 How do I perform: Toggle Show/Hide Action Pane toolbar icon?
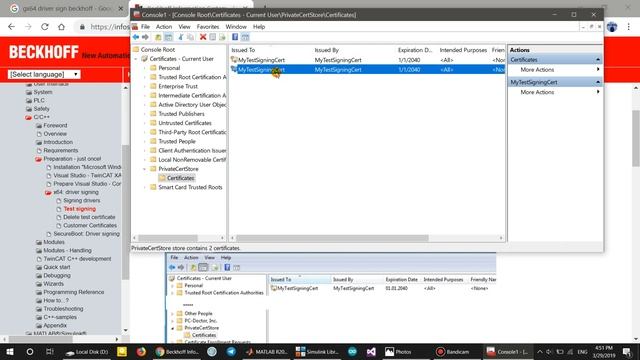click(x=245, y=37)
